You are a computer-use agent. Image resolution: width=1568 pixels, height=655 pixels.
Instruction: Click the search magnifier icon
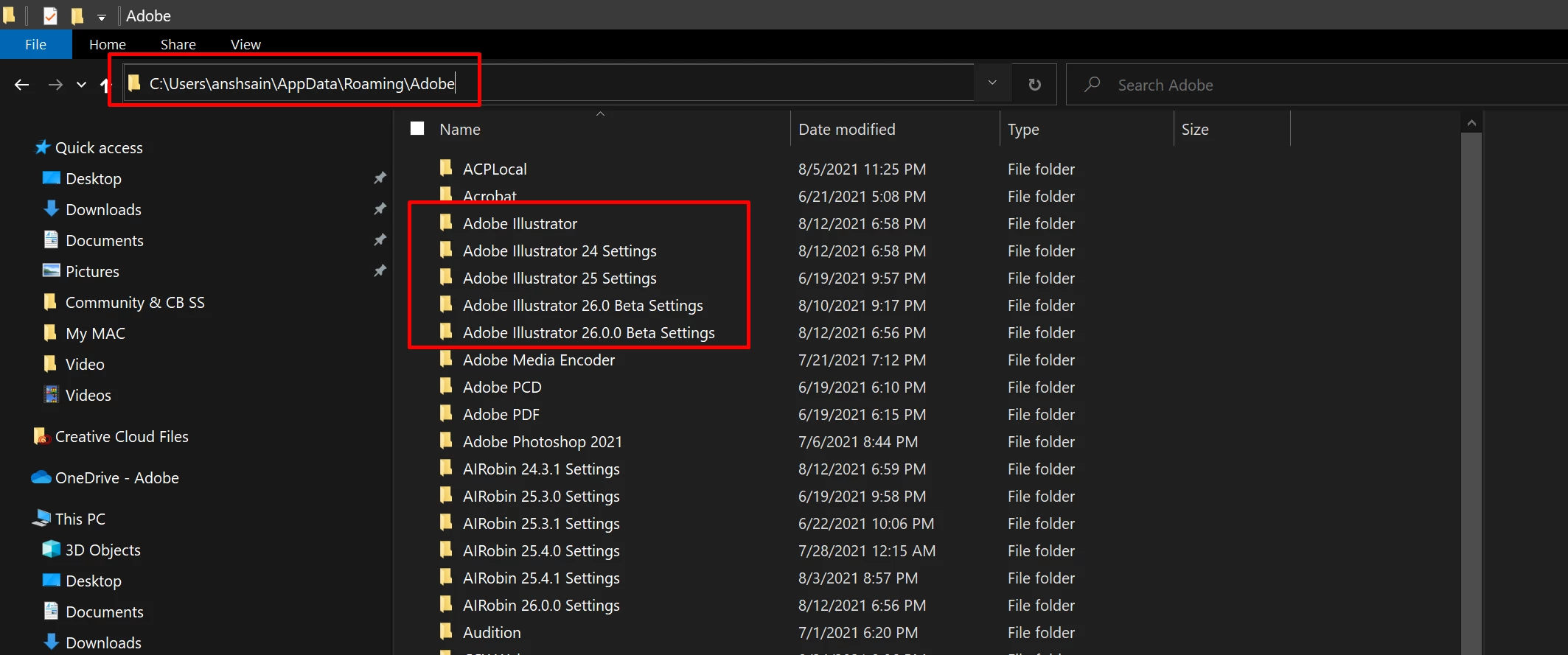[x=1093, y=85]
